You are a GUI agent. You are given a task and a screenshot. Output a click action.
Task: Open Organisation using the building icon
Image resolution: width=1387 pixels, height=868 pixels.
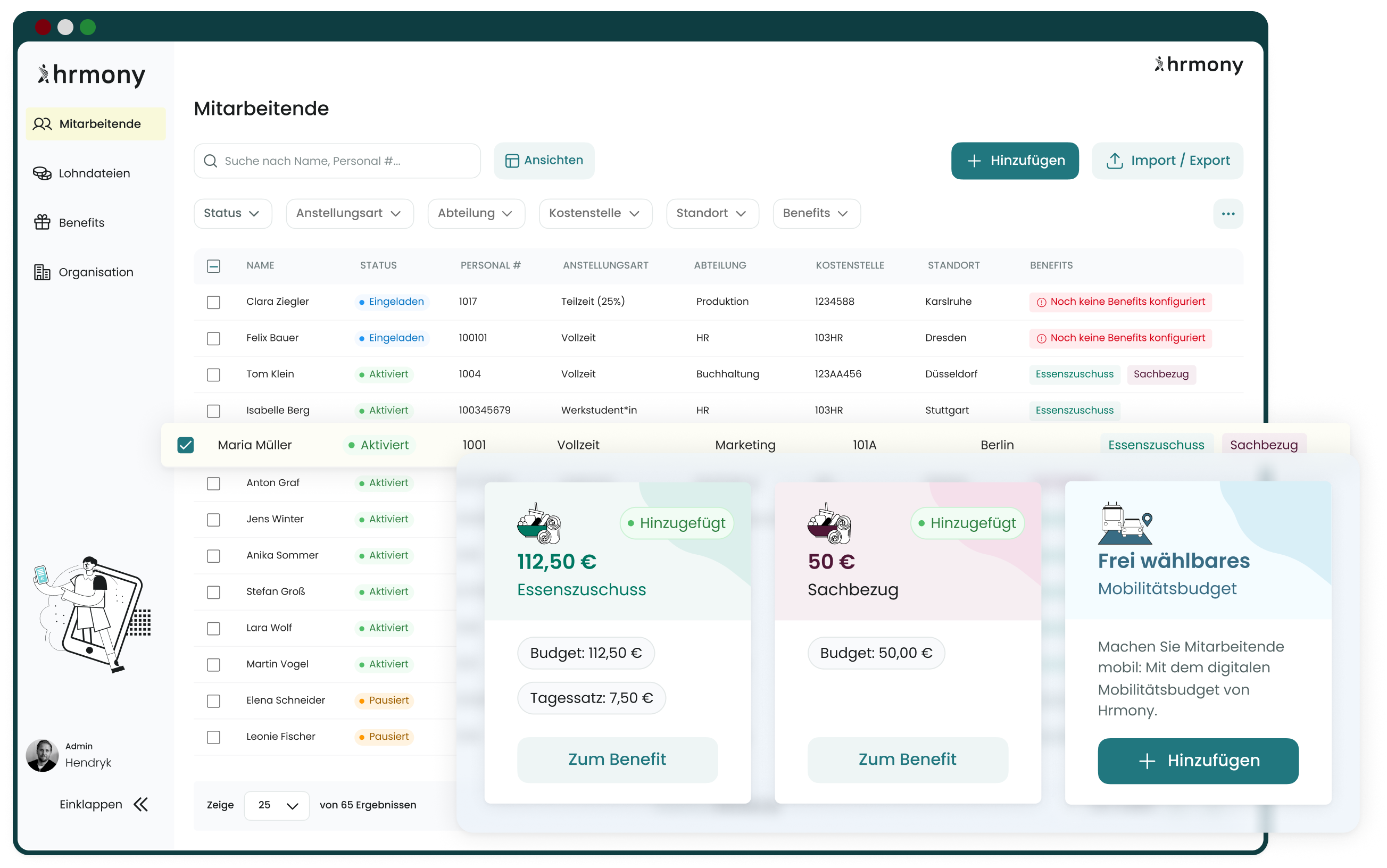point(43,272)
